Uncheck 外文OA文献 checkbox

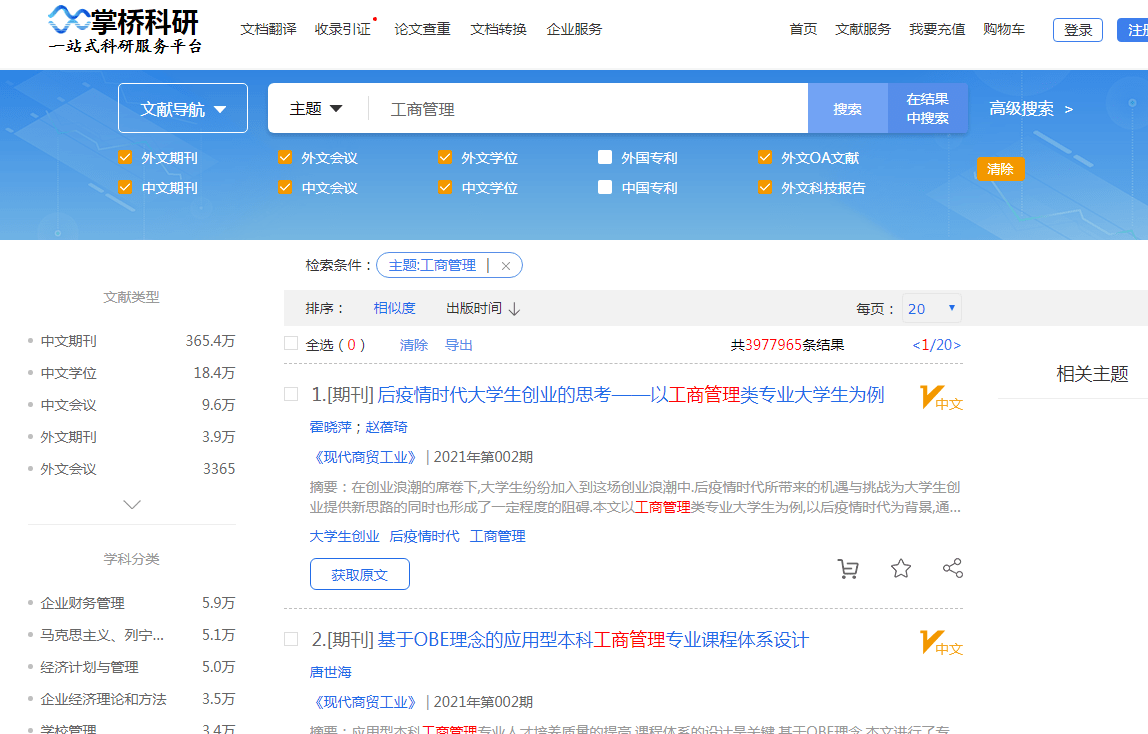pos(765,157)
